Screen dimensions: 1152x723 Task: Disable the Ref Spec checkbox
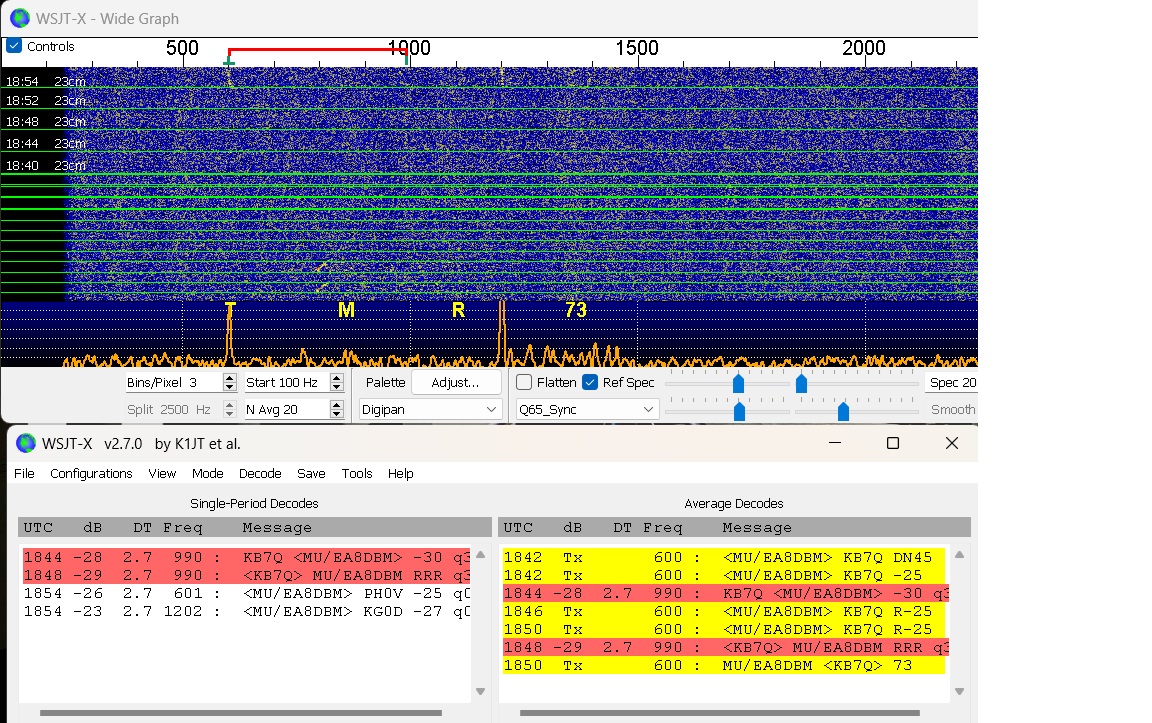(590, 382)
